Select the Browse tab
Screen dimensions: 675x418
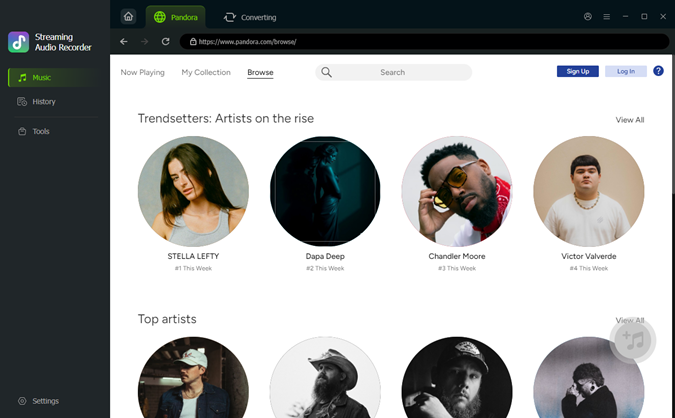(x=260, y=72)
